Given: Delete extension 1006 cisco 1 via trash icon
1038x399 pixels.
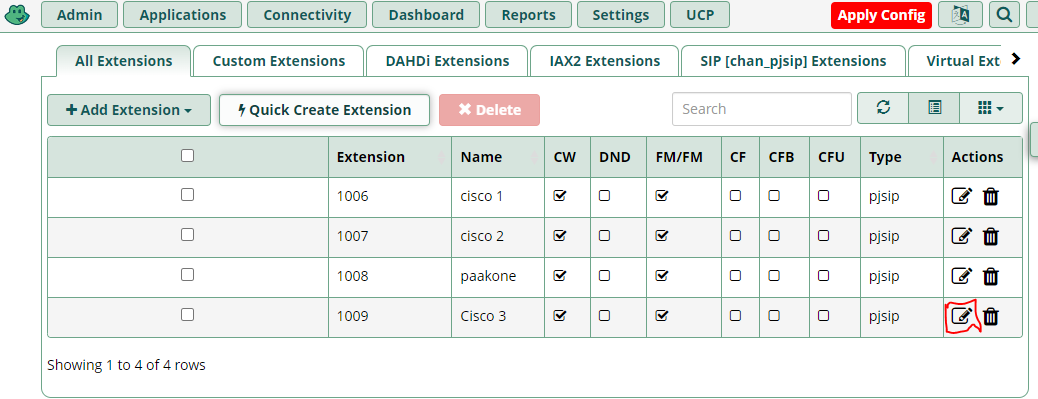Looking at the screenshot, I should [x=990, y=197].
